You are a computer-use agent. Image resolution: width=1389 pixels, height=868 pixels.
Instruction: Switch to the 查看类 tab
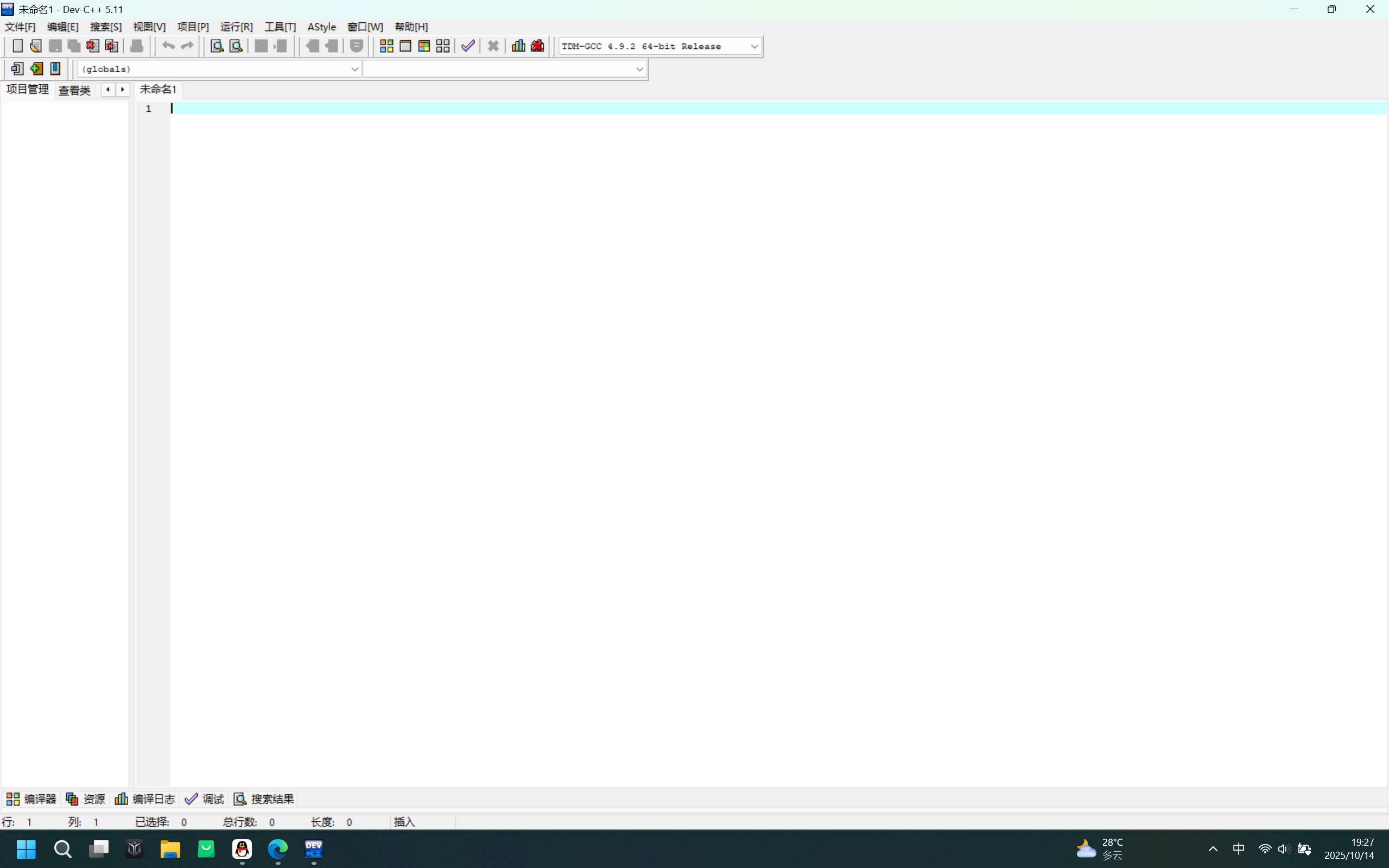pos(74,90)
